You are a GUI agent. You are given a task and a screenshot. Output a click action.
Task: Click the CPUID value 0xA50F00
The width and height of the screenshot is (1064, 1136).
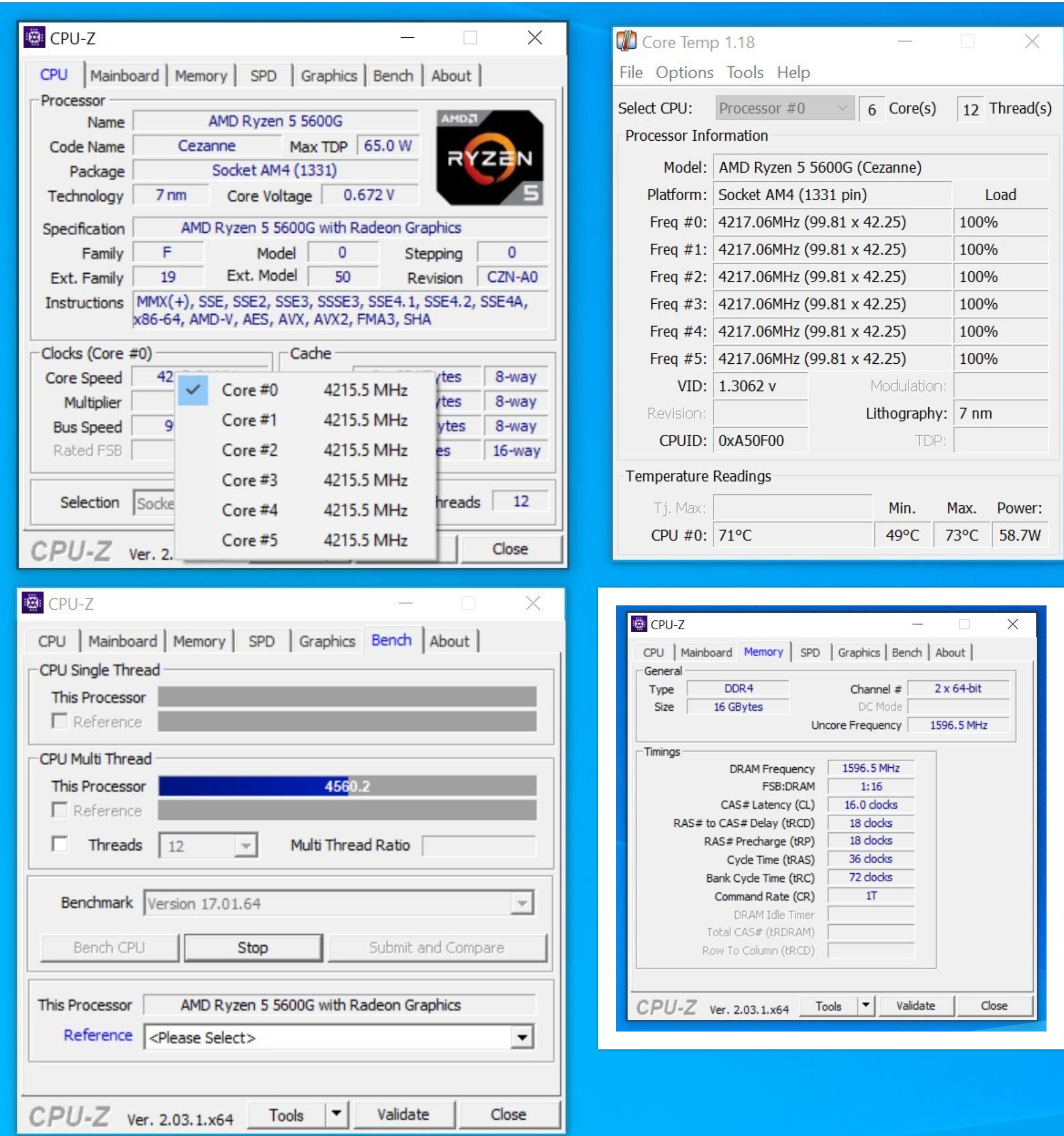click(760, 440)
